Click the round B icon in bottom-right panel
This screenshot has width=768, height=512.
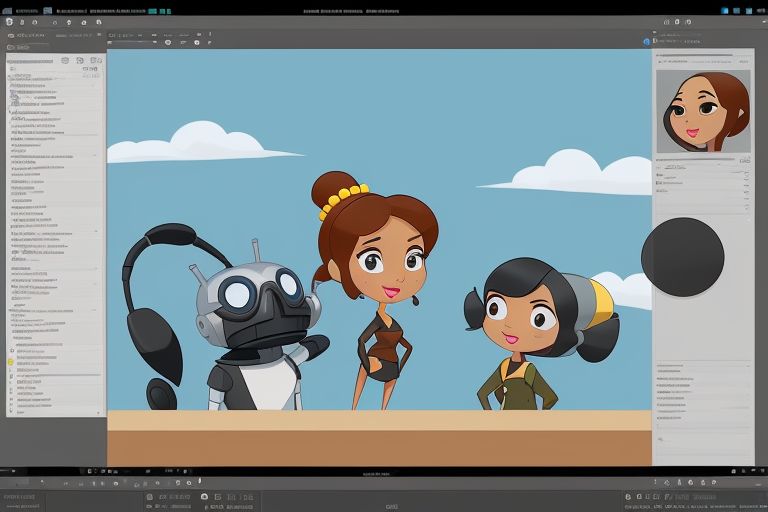628,497
